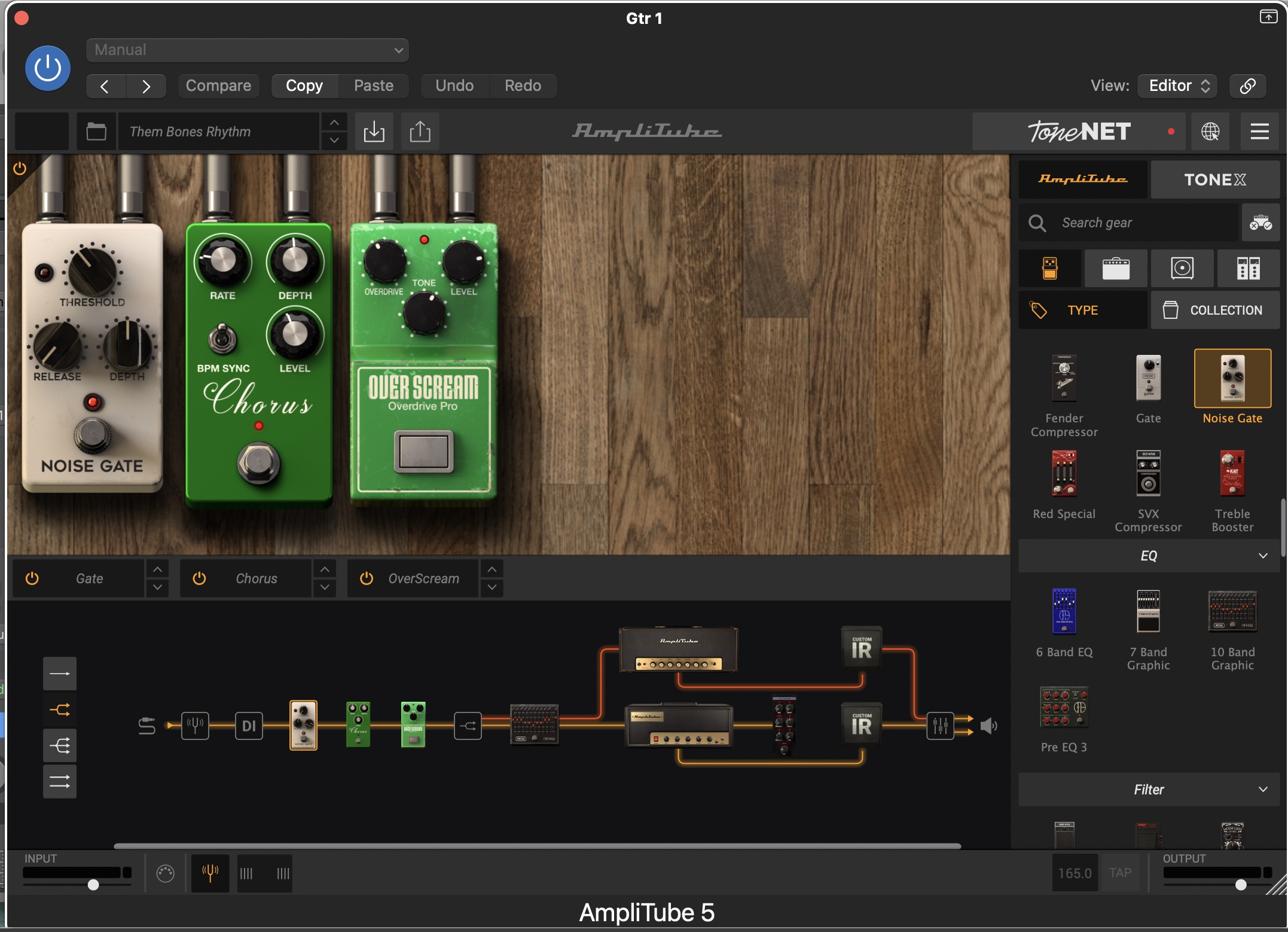Click the export preset share icon
Screen dimensions: 1288x932
point(420,131)
